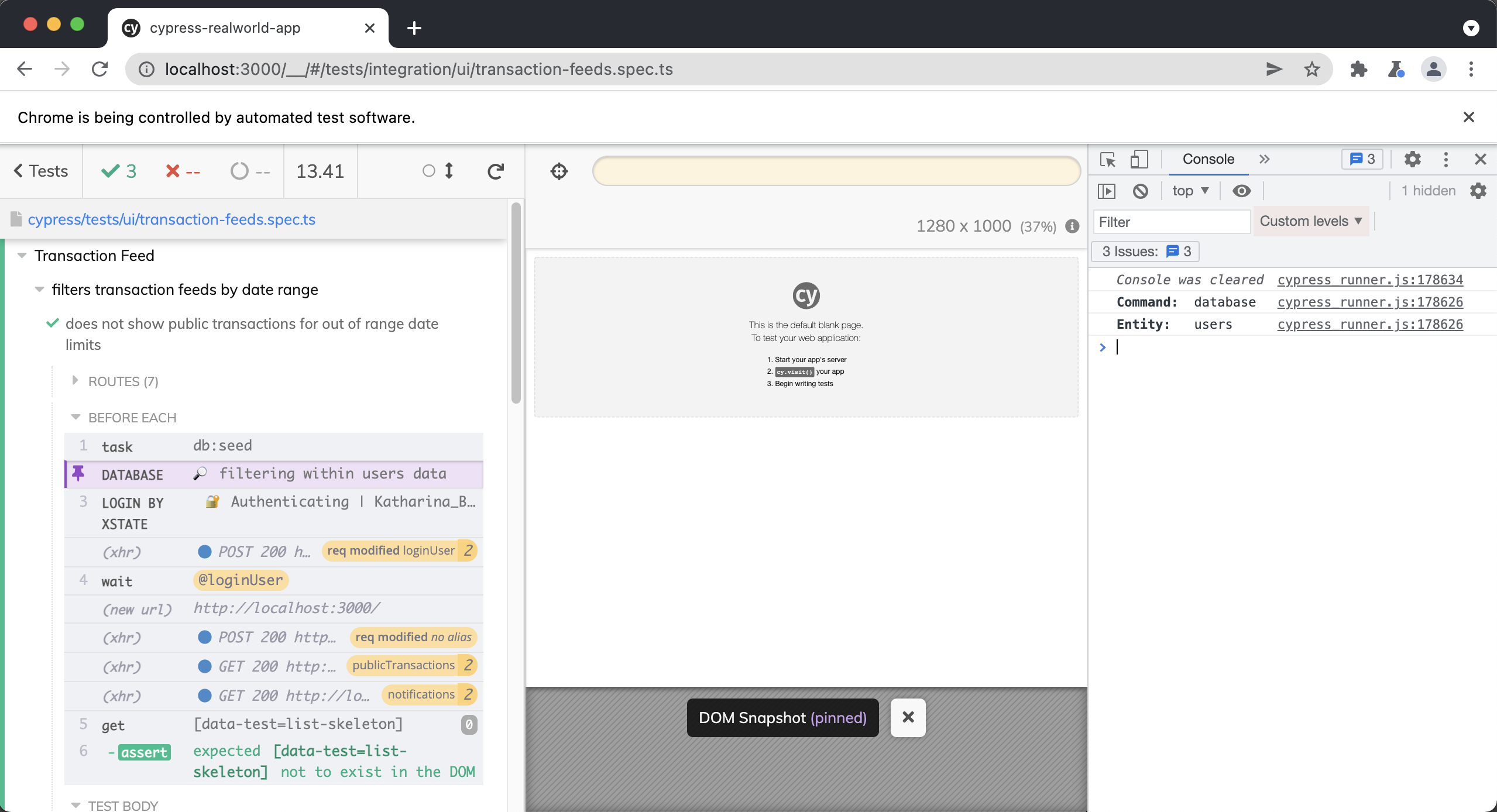Select the Console tab in DevTools

(x=1208, y=159)
